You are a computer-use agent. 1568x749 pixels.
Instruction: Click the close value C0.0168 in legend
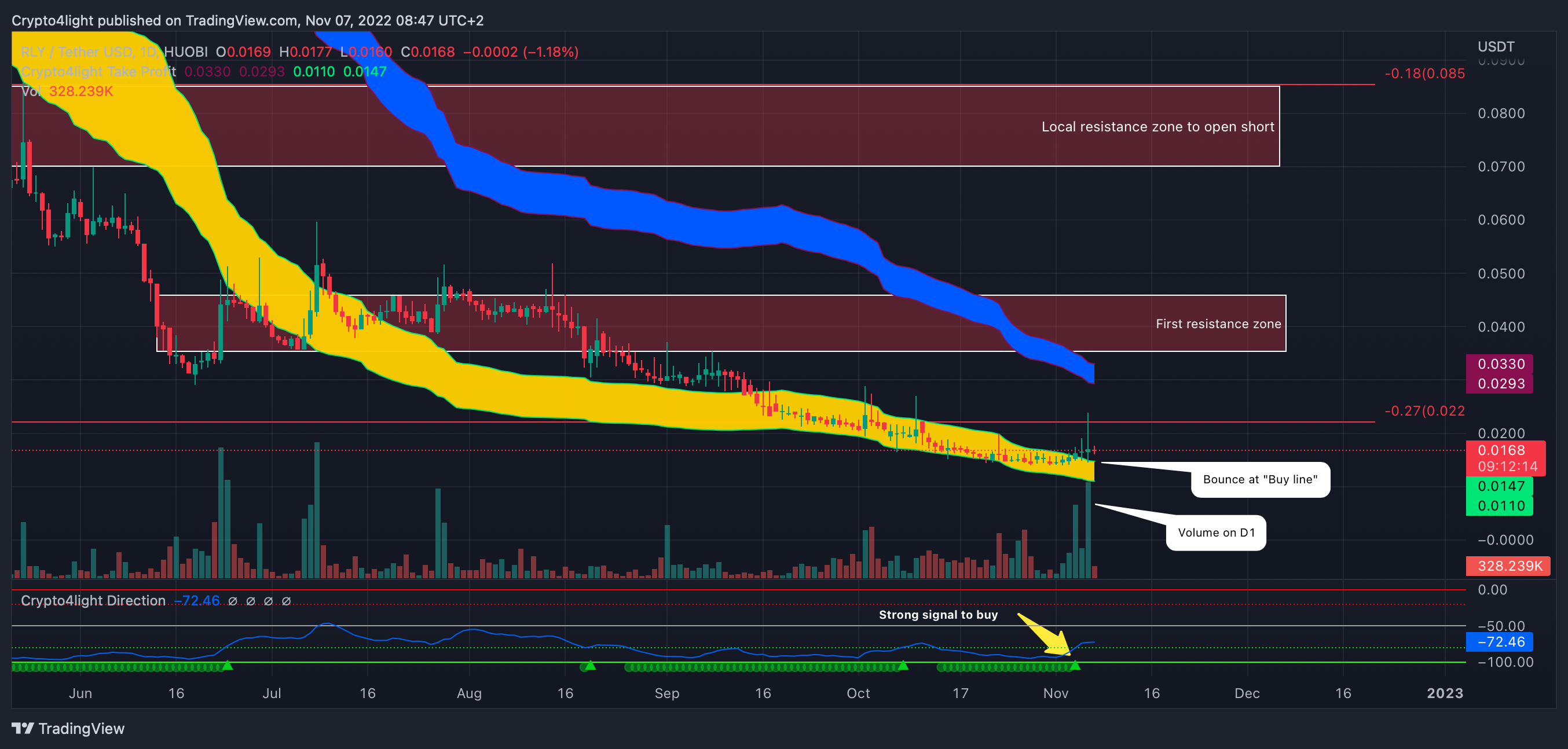pos(428,52)
